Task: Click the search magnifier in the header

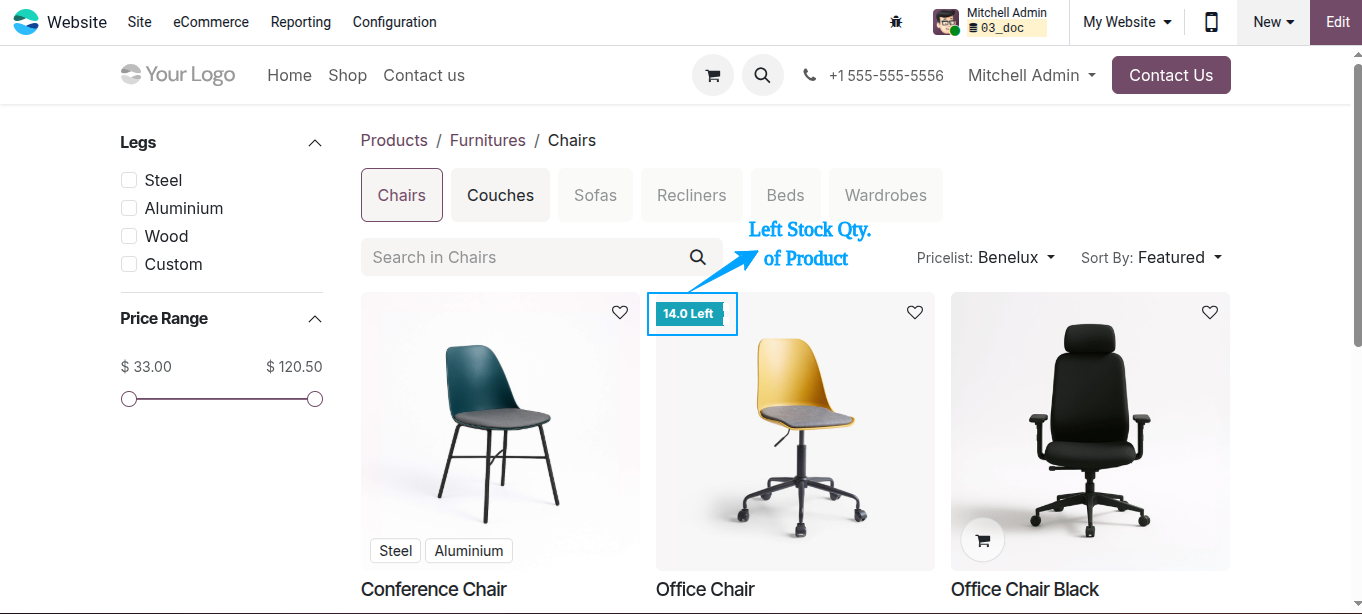Action: (763, 75)
